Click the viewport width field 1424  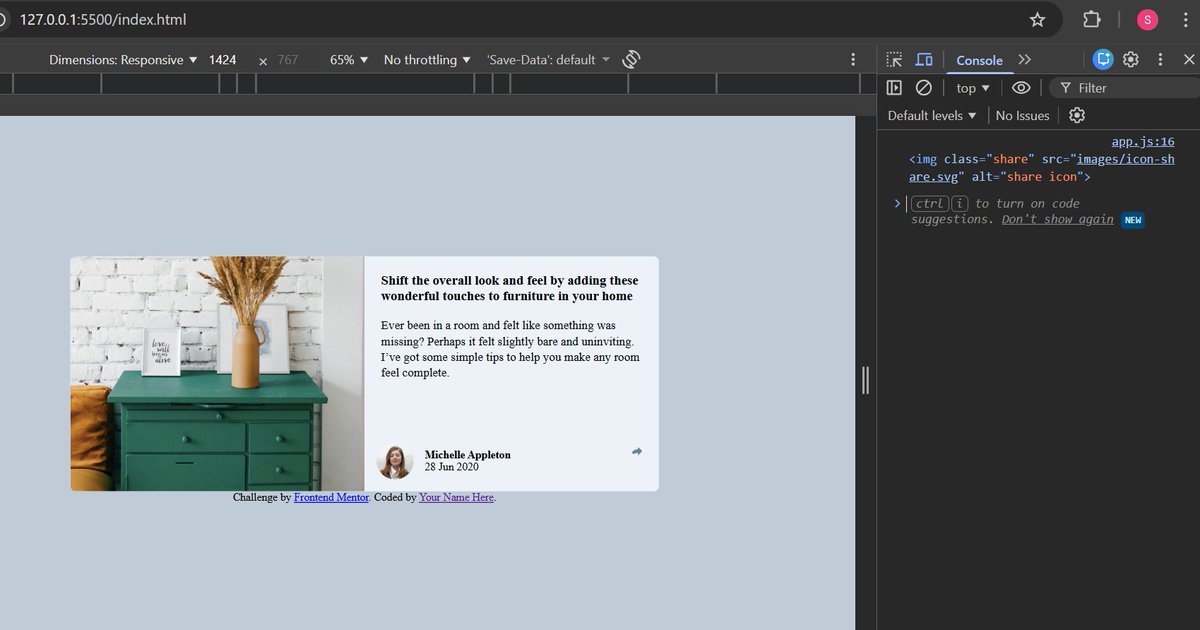tap(225, 60)
